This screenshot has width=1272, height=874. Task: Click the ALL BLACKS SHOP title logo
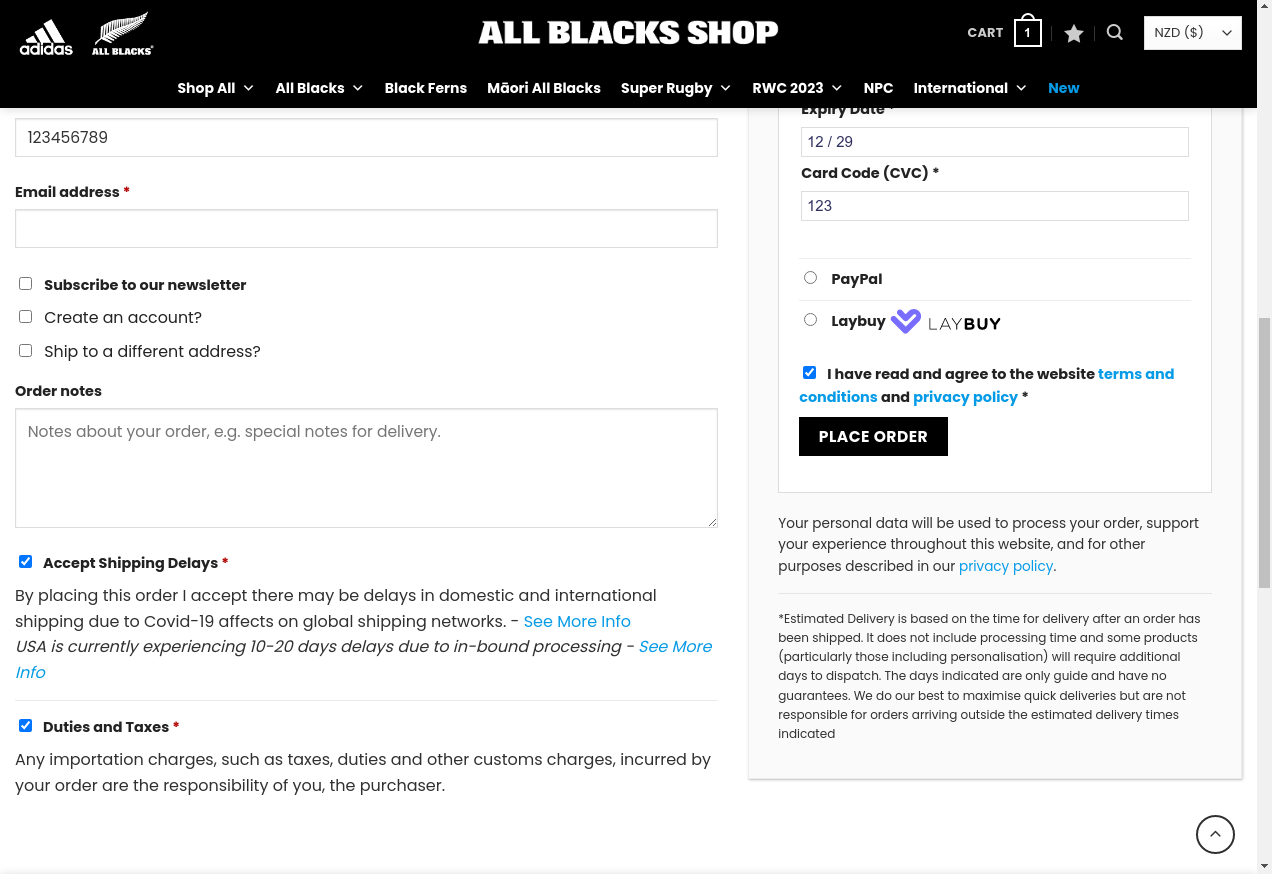(x=628, y=33)
